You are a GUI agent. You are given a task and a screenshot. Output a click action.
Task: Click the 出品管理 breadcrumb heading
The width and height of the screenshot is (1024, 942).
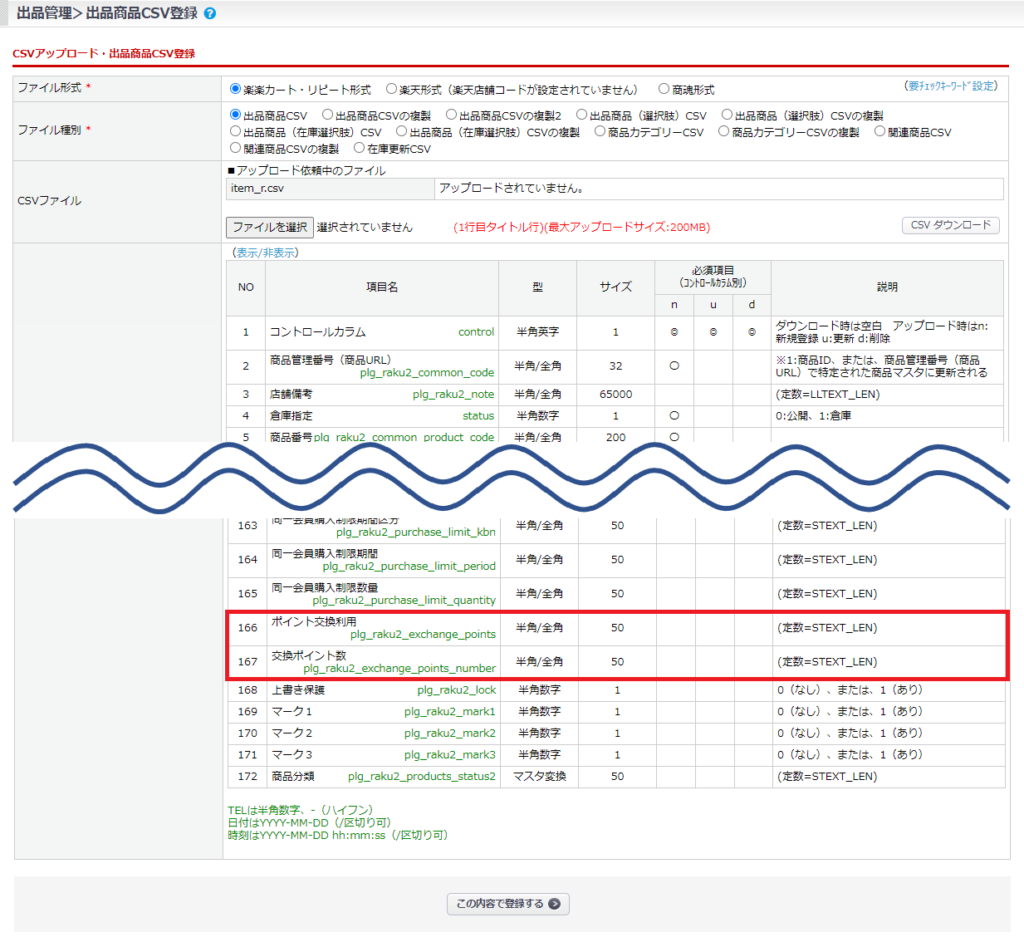(45, 14)
